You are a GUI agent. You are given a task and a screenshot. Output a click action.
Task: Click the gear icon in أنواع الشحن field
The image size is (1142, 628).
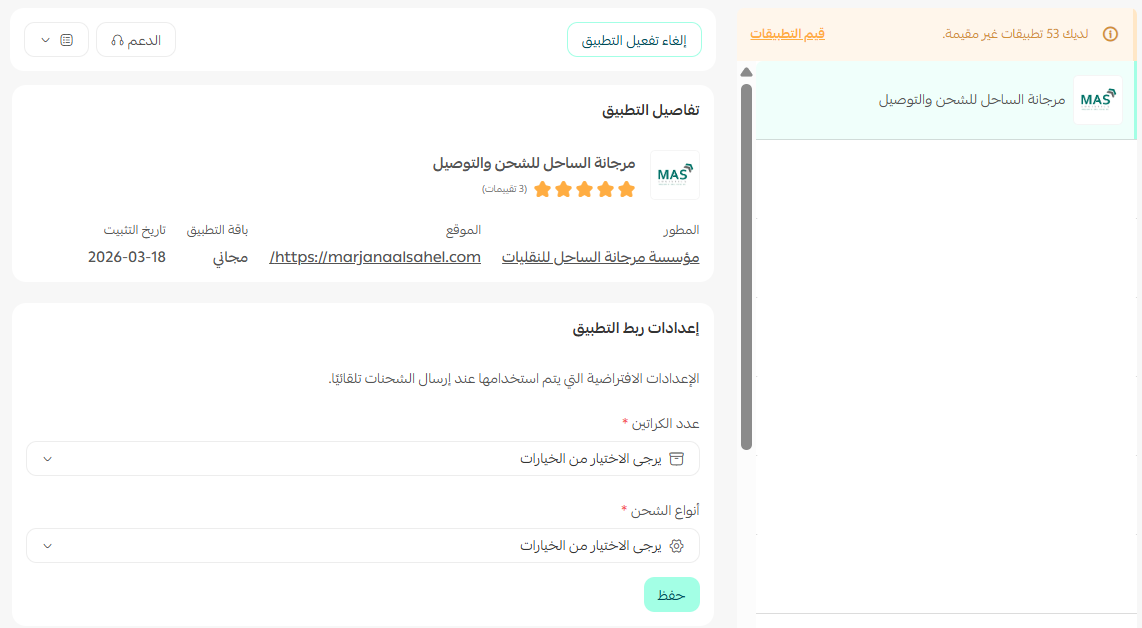tap(676, 546)
